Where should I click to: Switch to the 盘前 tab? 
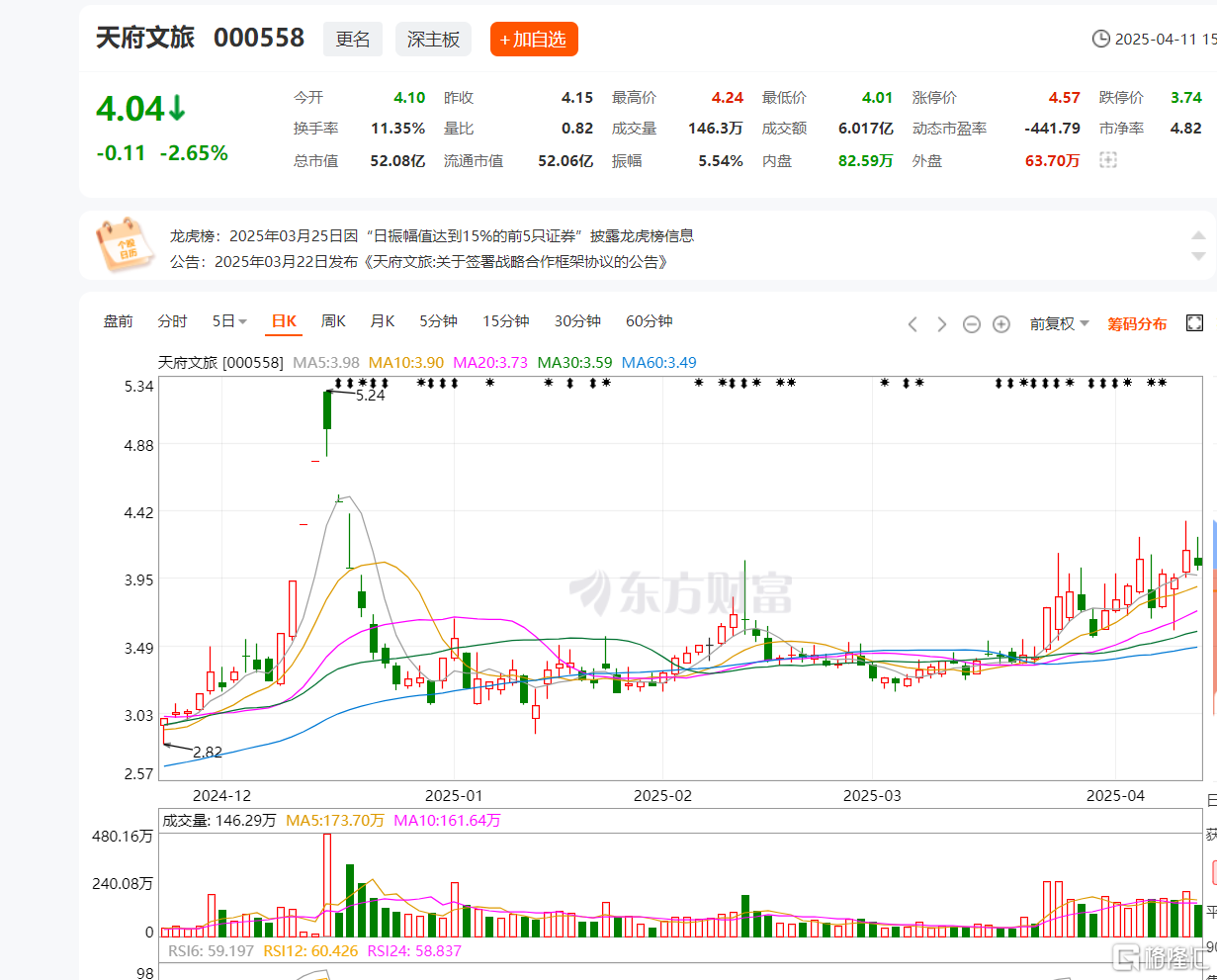pyautogui.click(x=119, y=321)
